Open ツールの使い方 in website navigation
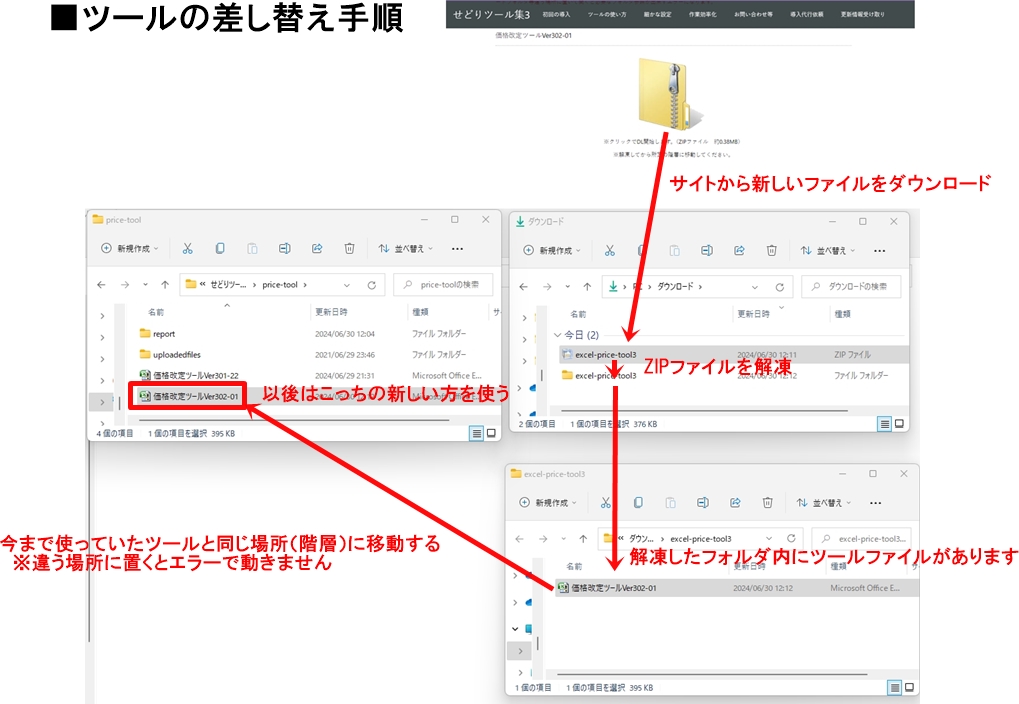The height and width of the screenshot is (704, 1019). [607, 16]
